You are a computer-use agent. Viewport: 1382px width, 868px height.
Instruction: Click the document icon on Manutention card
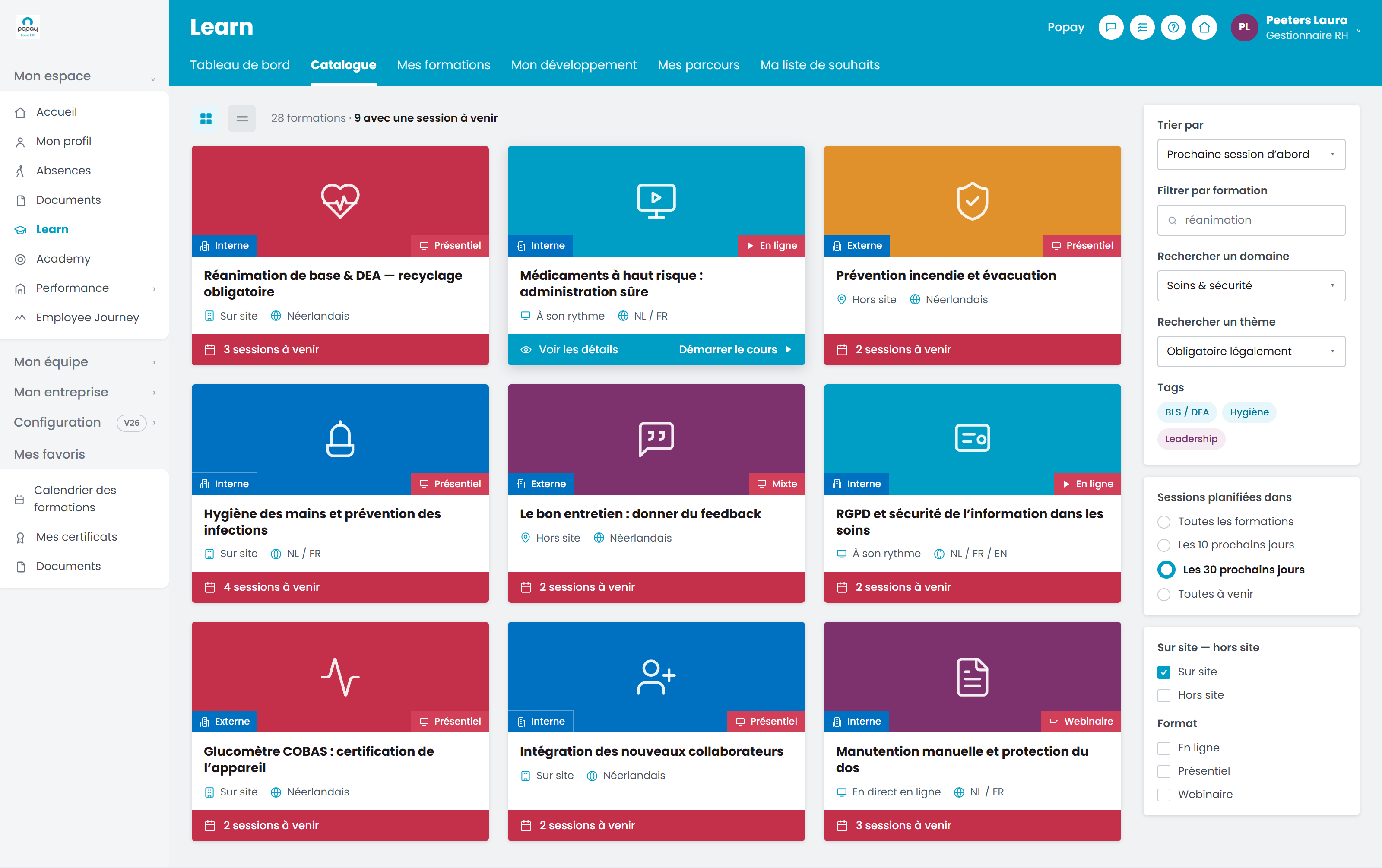[972, 677]
